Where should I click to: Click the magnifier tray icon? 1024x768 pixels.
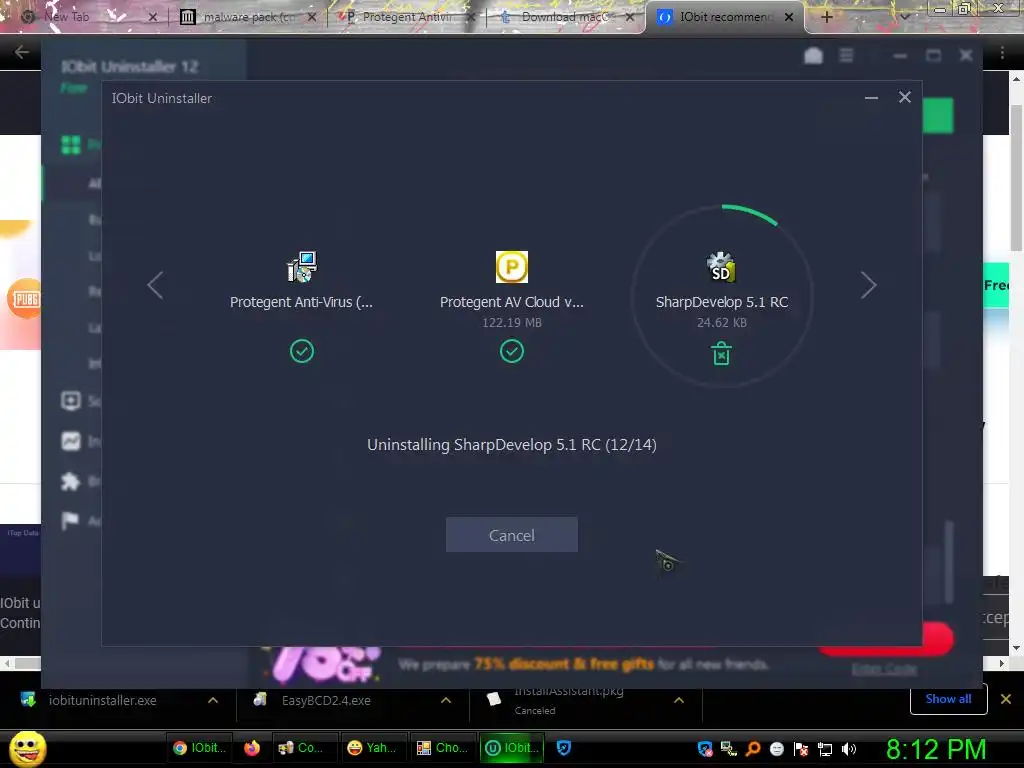(x=753, y=749)
